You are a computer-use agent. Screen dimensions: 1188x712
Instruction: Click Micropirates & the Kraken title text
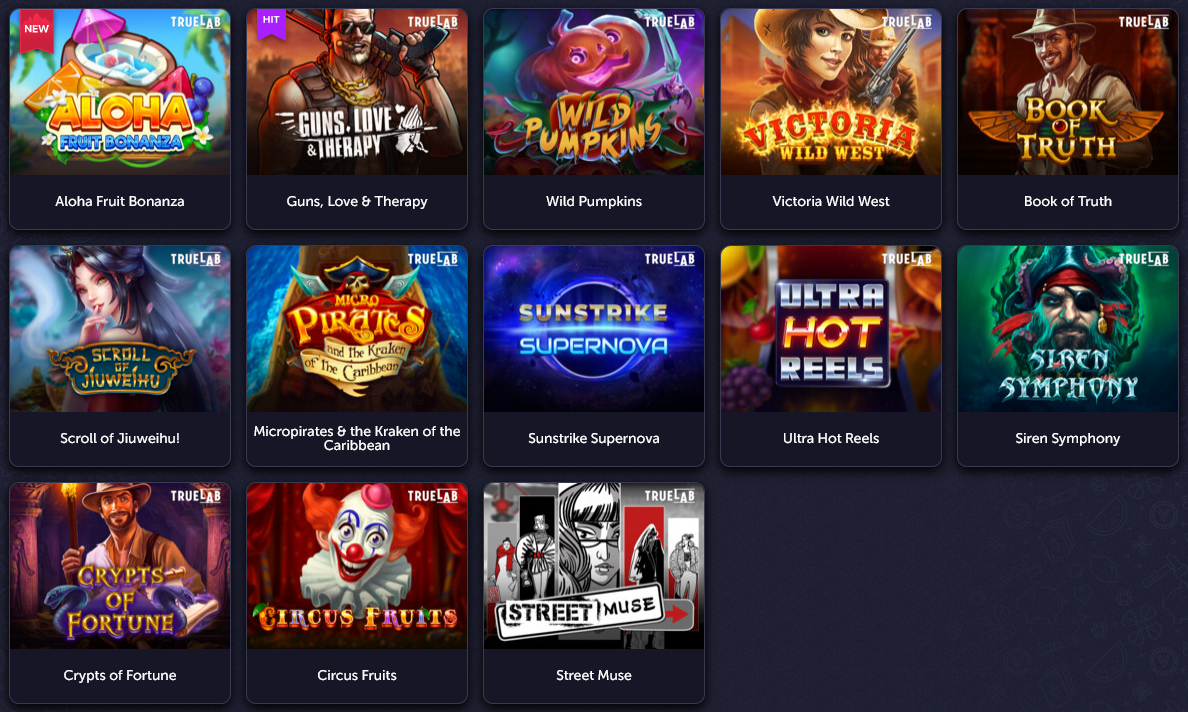point(357,438)
